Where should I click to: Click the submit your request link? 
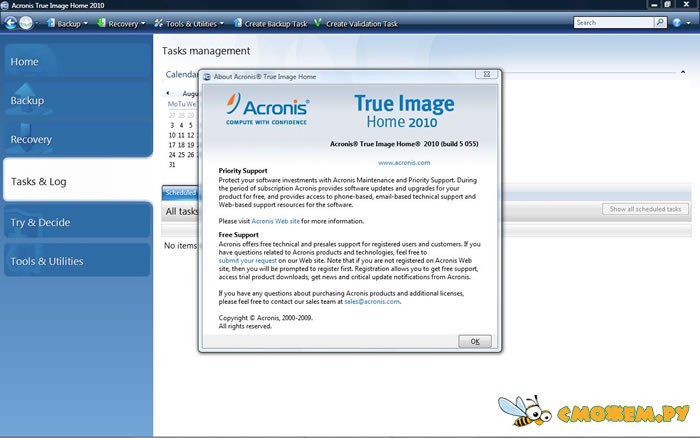[x=248, y=261]
